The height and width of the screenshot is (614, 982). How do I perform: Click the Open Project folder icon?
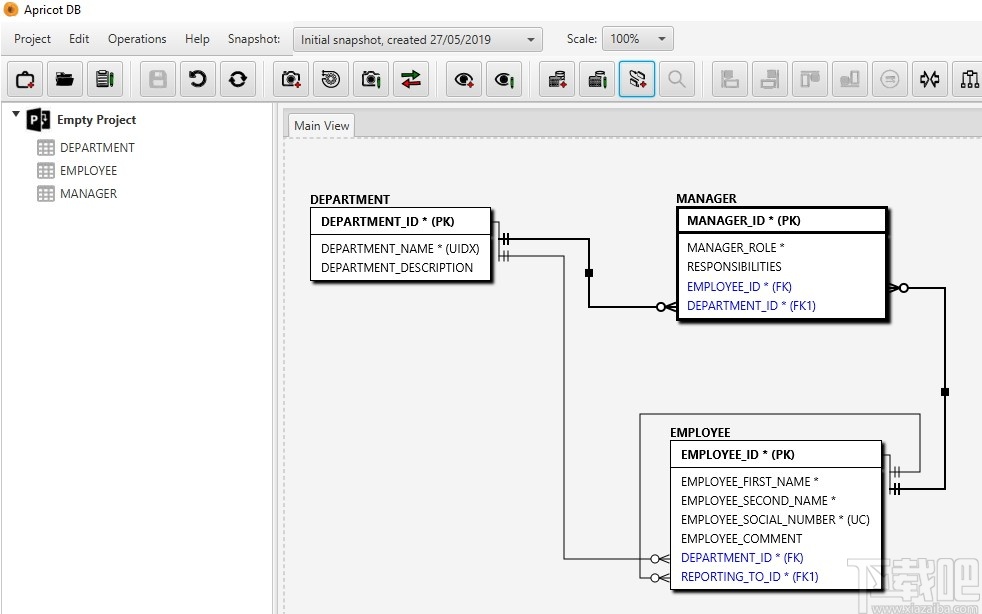pos(65,79)
